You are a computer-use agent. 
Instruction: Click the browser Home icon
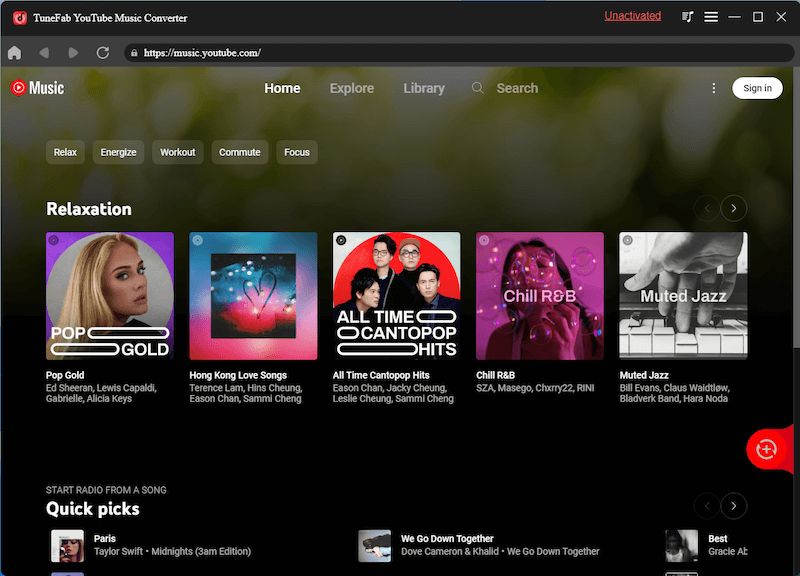coord(14,52)
